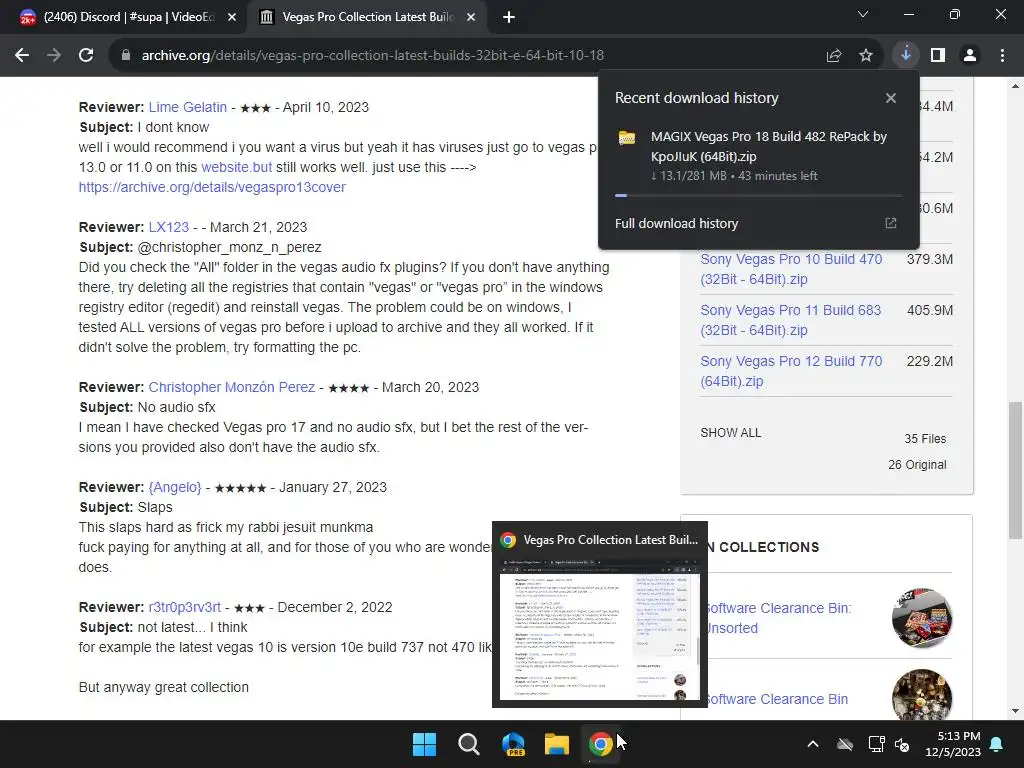Toggle the Chrome downloads bubble icon
Screen dimensions: 1024x768
(906, 56)
